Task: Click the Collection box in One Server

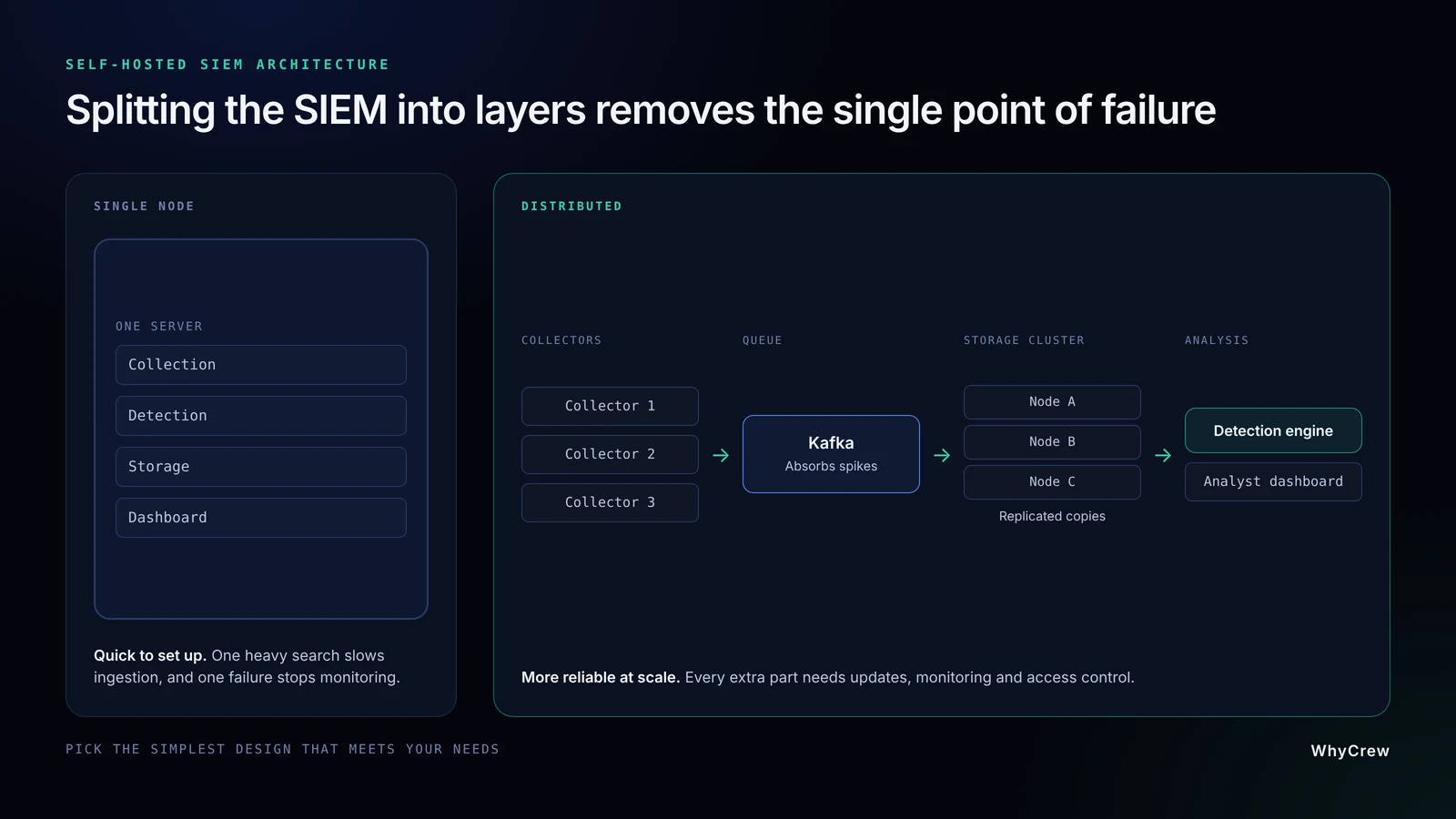Action: click(260, 365)
